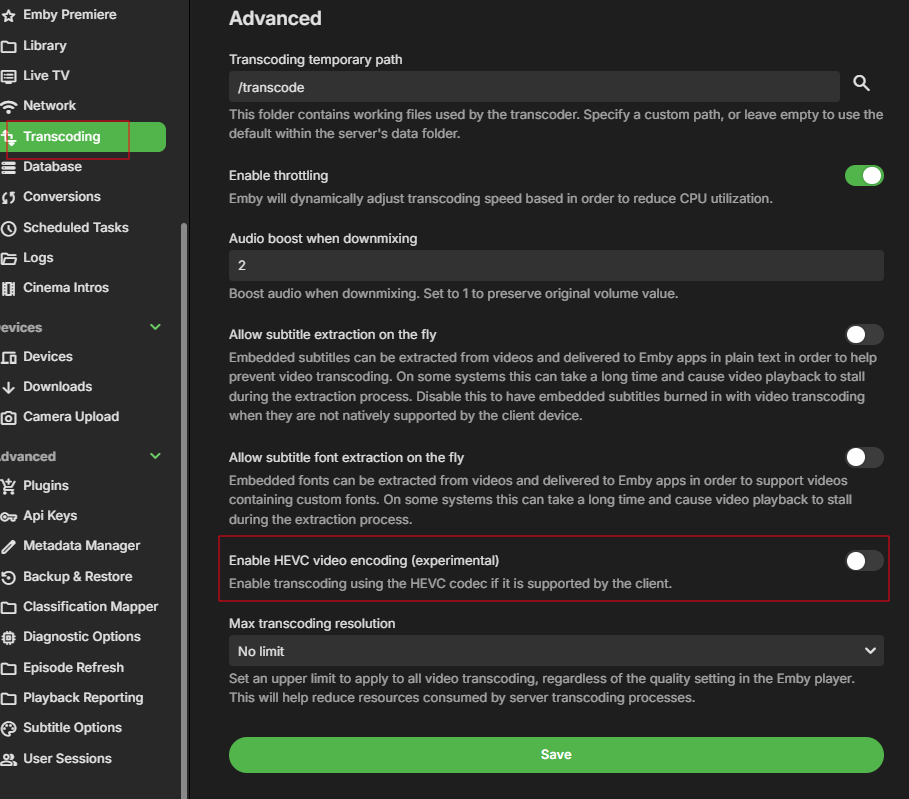Click the search icon beside transcoding path
The image size is (909, 799).
pyautogui.click(x=861, y=83)
